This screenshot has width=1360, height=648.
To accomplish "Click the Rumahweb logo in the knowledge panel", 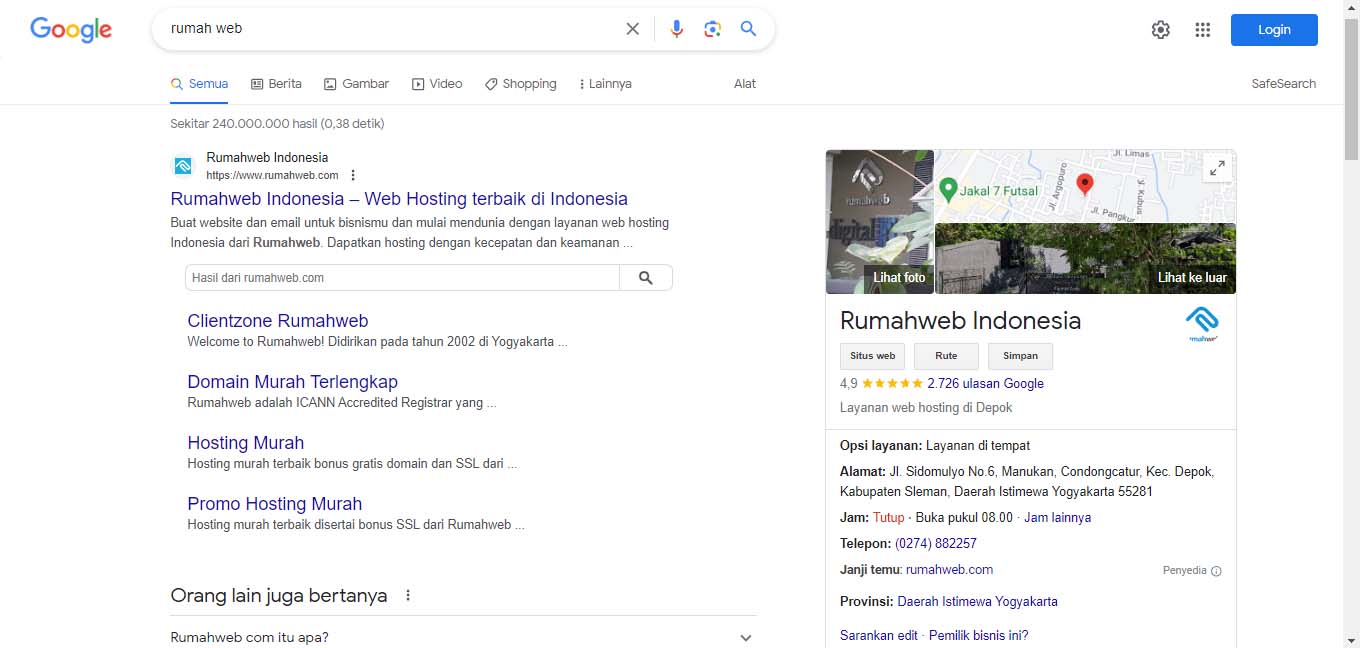I will pos(1201,324).
